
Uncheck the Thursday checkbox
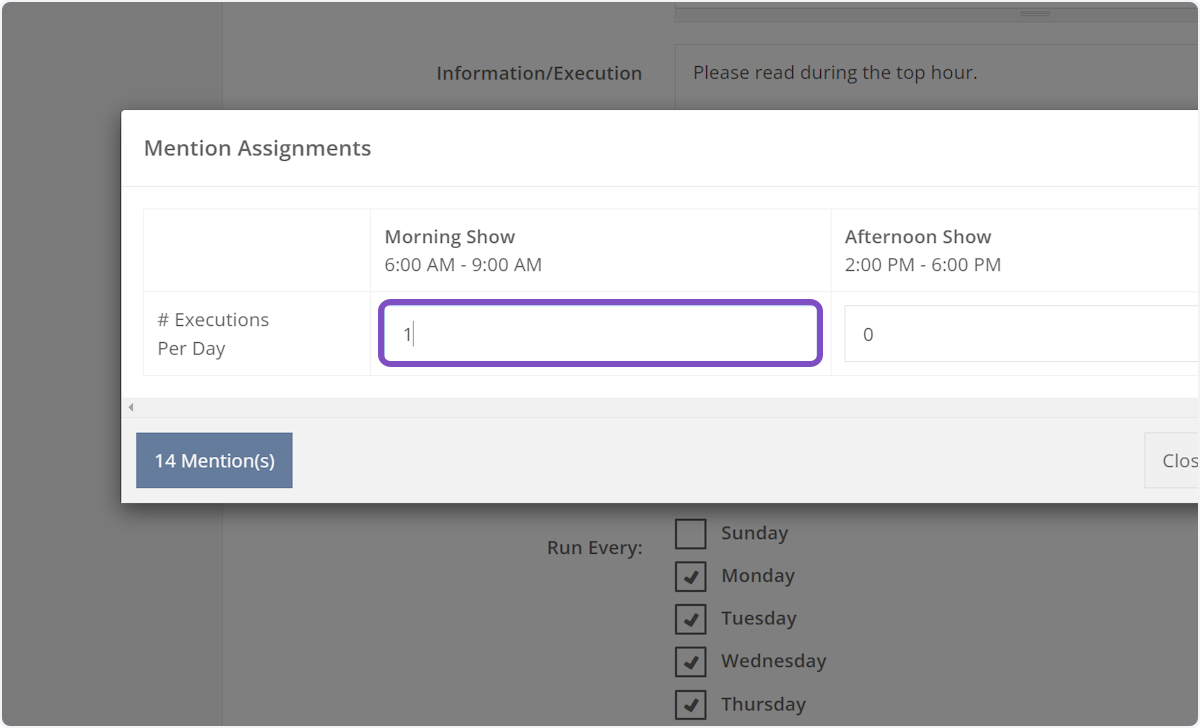pyautogui.click(x=691, y=704)
